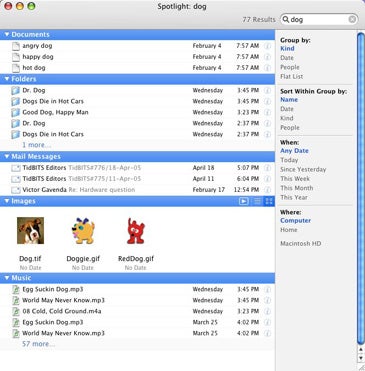Start Images slideshow with play icon
The width and height of the screenshot is (365, 371).
click(244, 201)
